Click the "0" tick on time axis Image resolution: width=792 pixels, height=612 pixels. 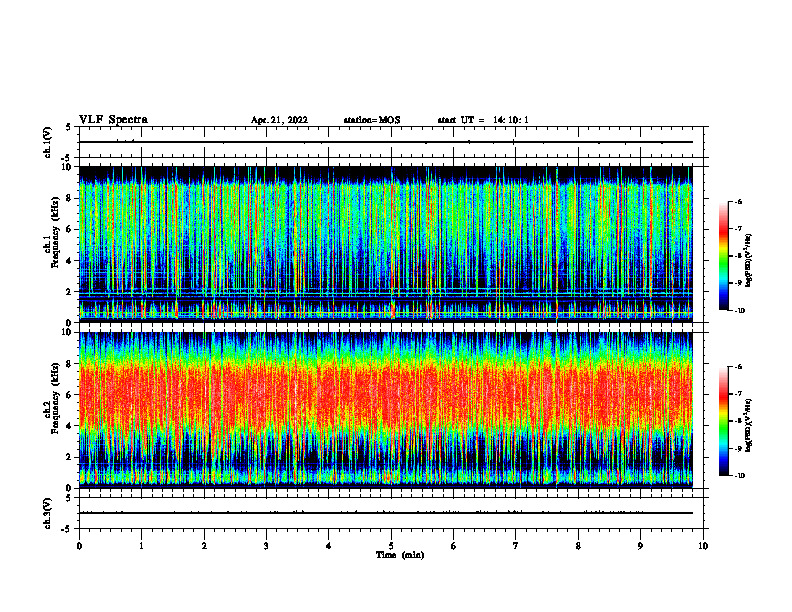click(x=79, y=546)
